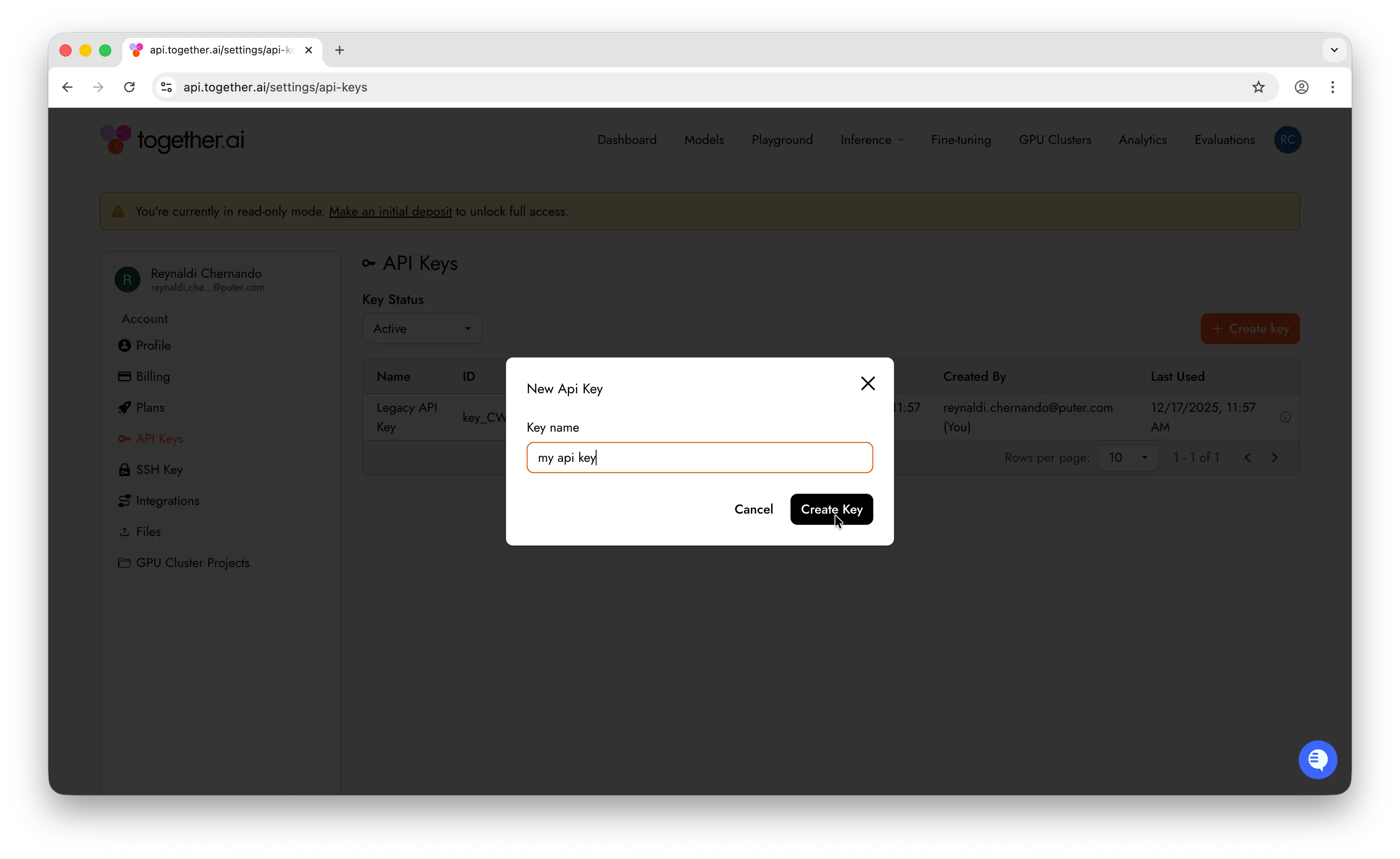Navigate to the Playground section
Image resolution: width=1400 pixels, height=859 pixels.
pyautogui.click(x=782, y=140)
